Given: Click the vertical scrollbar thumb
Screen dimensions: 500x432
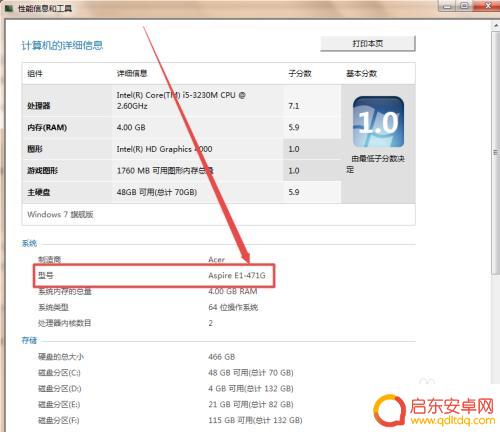Looking at the screenshot, I should coord(496,153).
